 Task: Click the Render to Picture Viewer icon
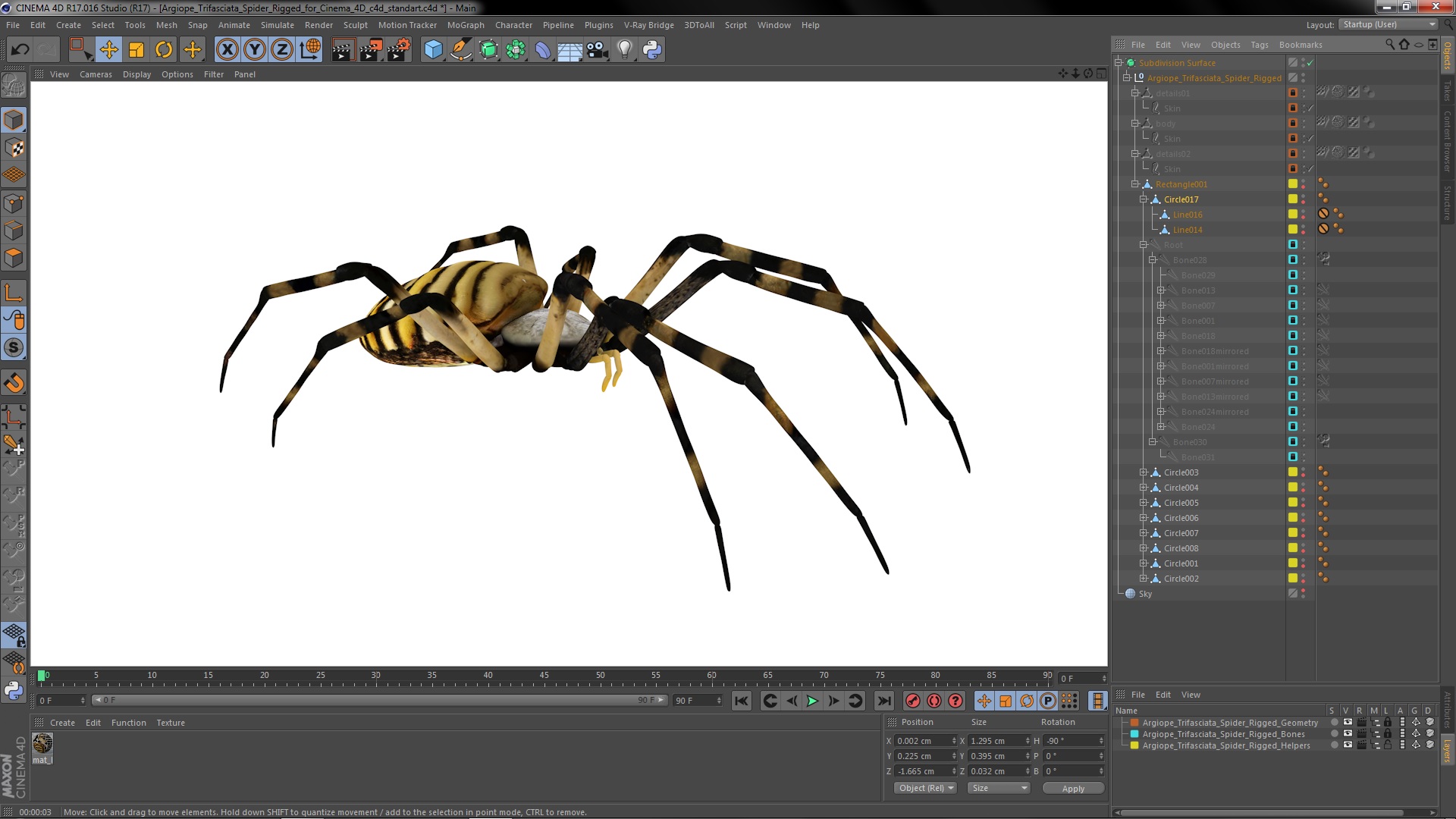pos(370,50)
